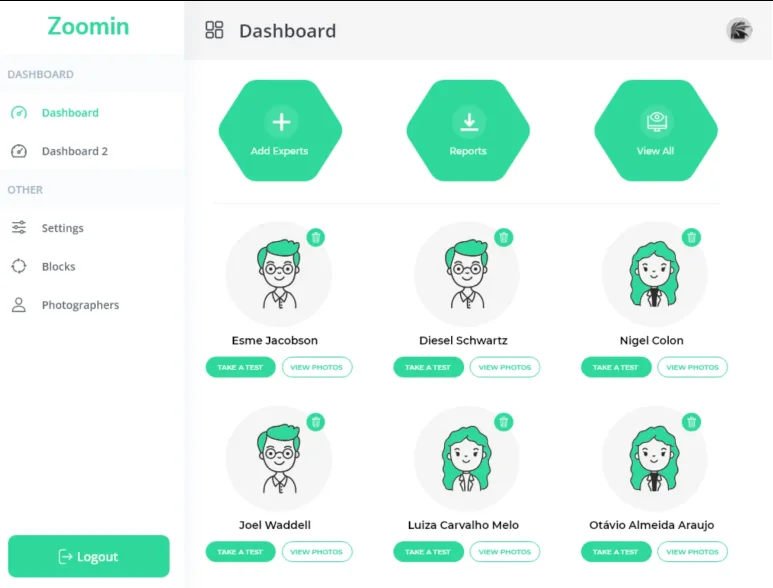Open Dashboard 2 from sidebar
This screenshot has width=773, height=588.
pos(74,151)
